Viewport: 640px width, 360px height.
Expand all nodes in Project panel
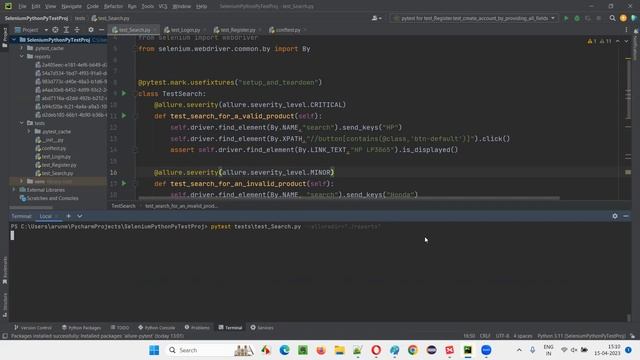tap(66, 30)
